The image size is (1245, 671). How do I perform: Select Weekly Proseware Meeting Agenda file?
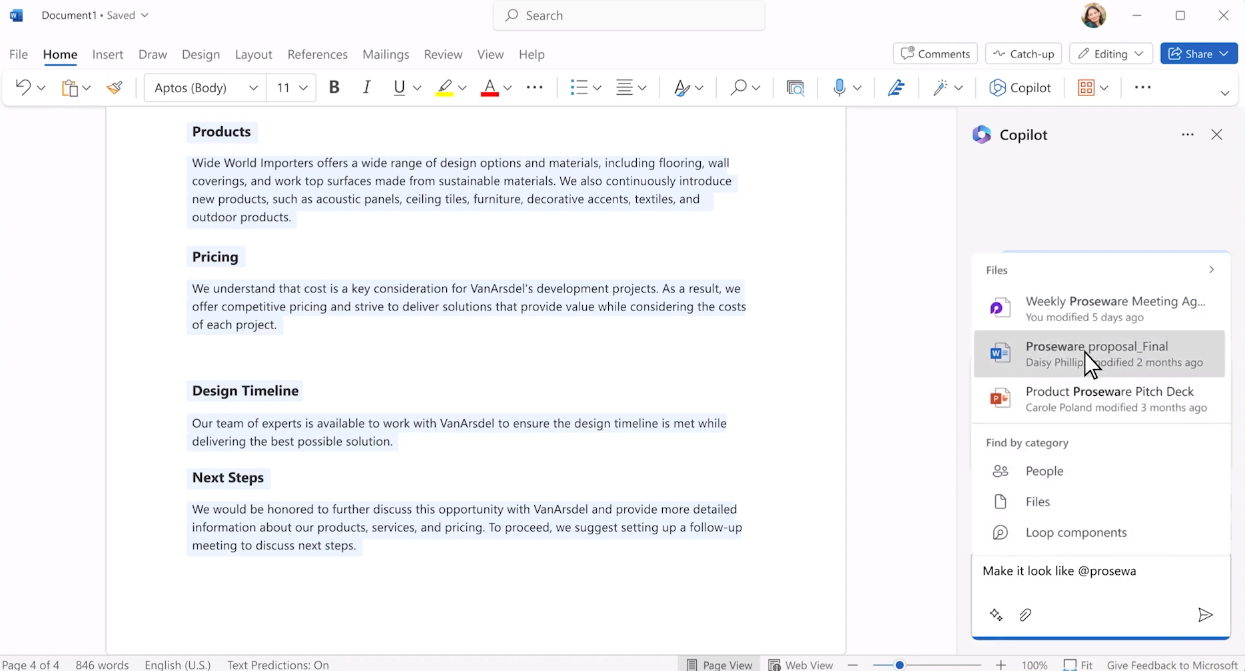[x=1100, y=308]
